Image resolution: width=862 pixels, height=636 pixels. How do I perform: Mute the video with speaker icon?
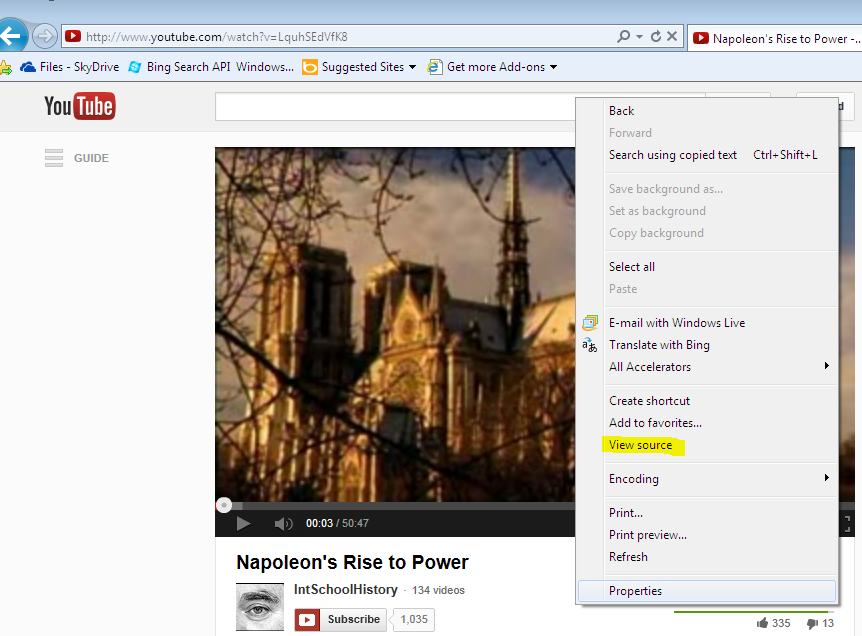(x=283, y=523)
